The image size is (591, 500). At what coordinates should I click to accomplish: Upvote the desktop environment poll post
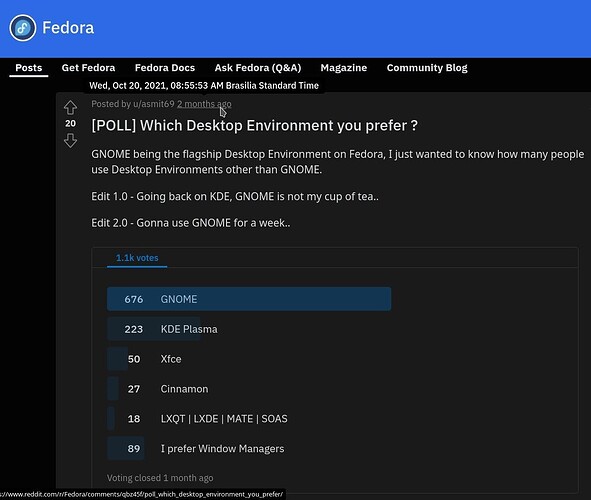[x=70, y=107]
